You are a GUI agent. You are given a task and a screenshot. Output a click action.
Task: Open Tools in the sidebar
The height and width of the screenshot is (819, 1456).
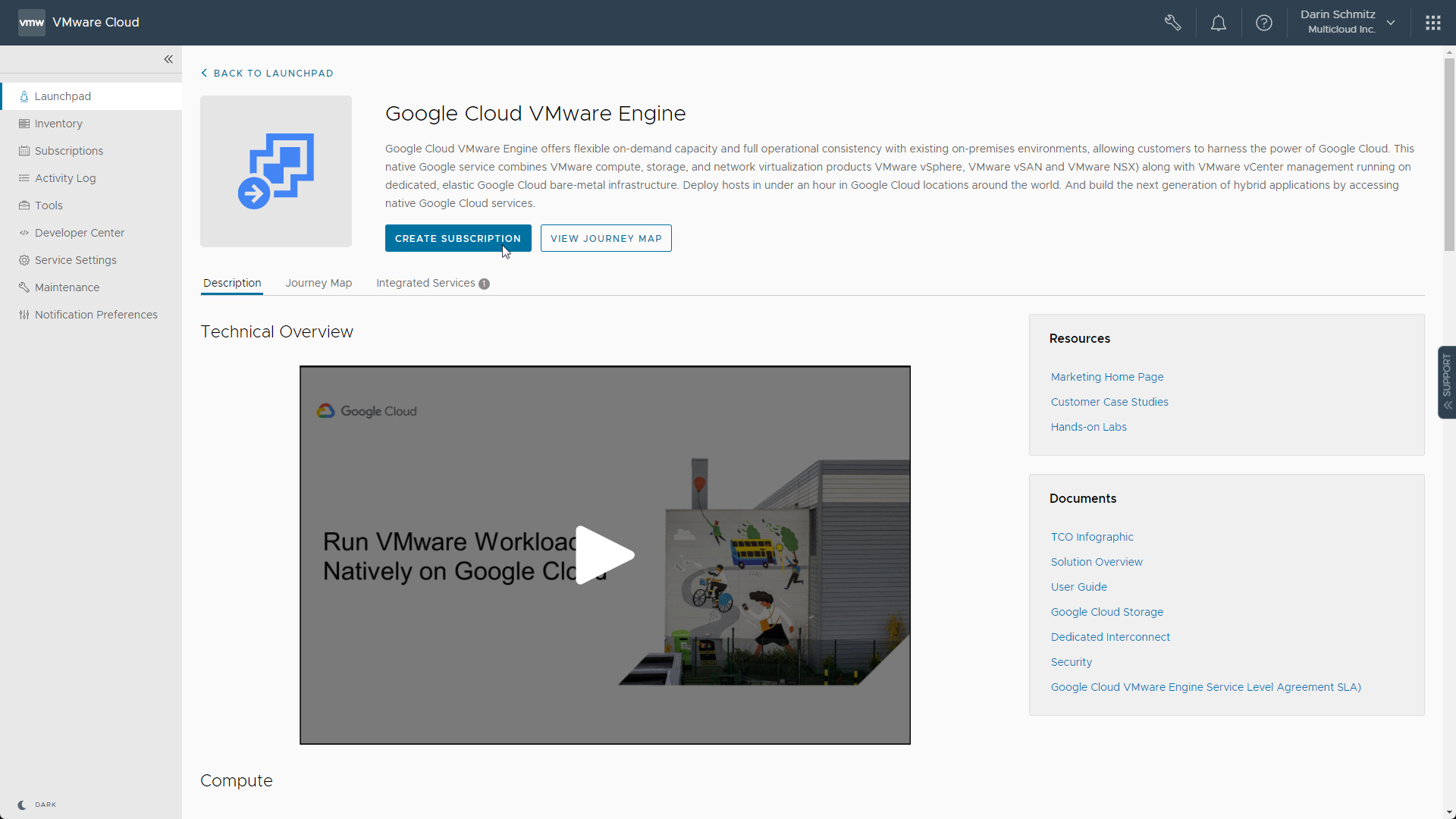coord(91,206)
